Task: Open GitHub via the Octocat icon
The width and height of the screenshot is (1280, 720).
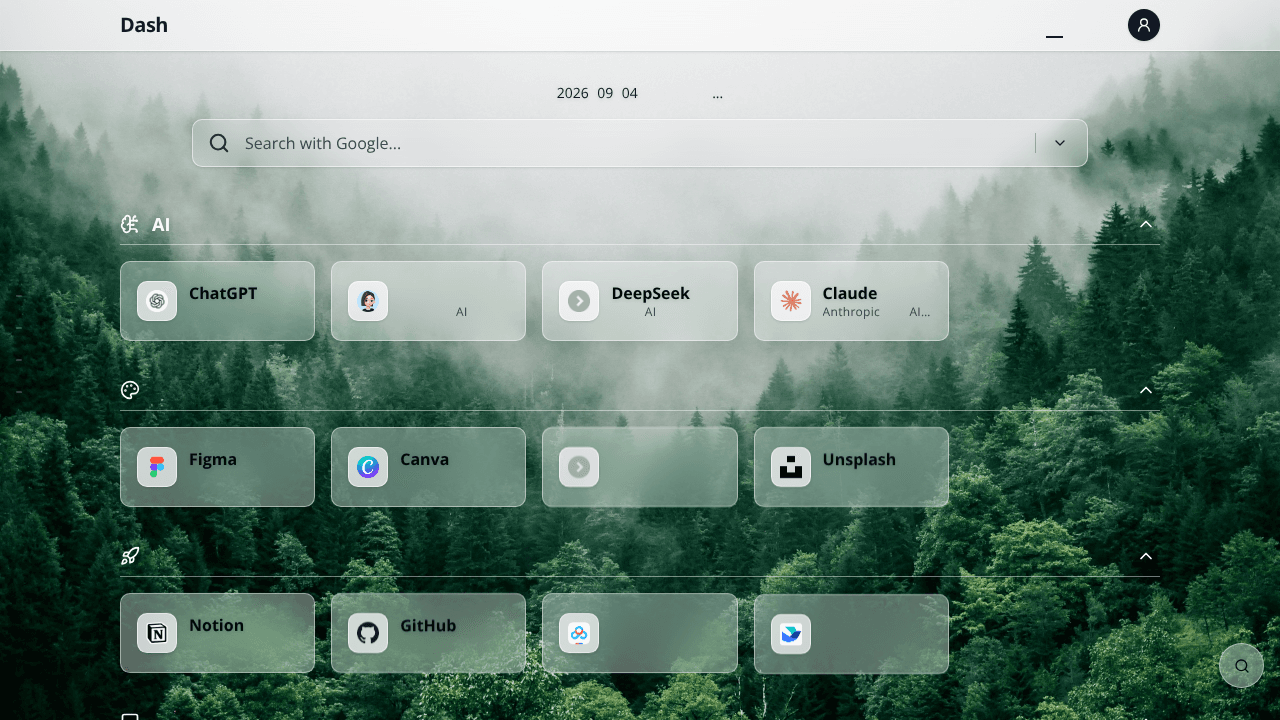Action: 368,633
